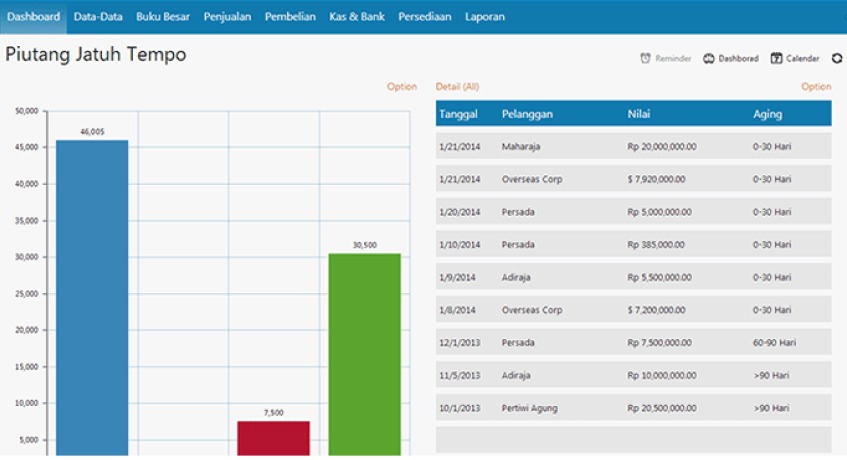Click the Option link above the chart
The height and width of the screenshot is (460, 847).
(x=402, y=87)
